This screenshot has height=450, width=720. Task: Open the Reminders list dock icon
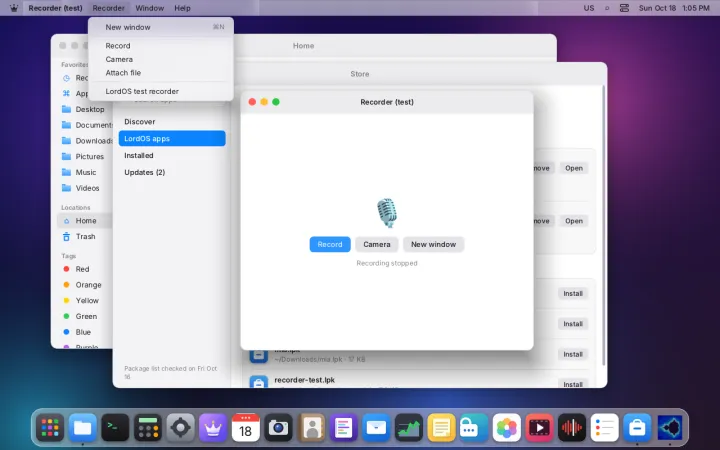(x=605, y=428)
